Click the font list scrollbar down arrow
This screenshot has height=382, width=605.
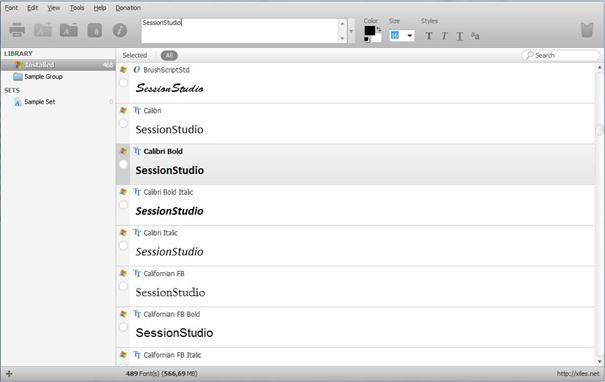point(600,361)
